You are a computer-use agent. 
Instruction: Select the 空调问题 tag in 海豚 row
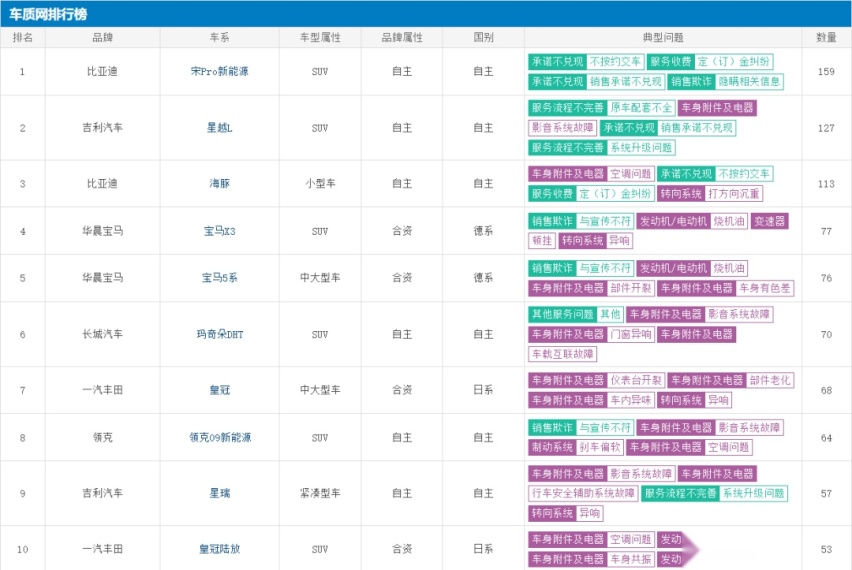tap(630, 174)
